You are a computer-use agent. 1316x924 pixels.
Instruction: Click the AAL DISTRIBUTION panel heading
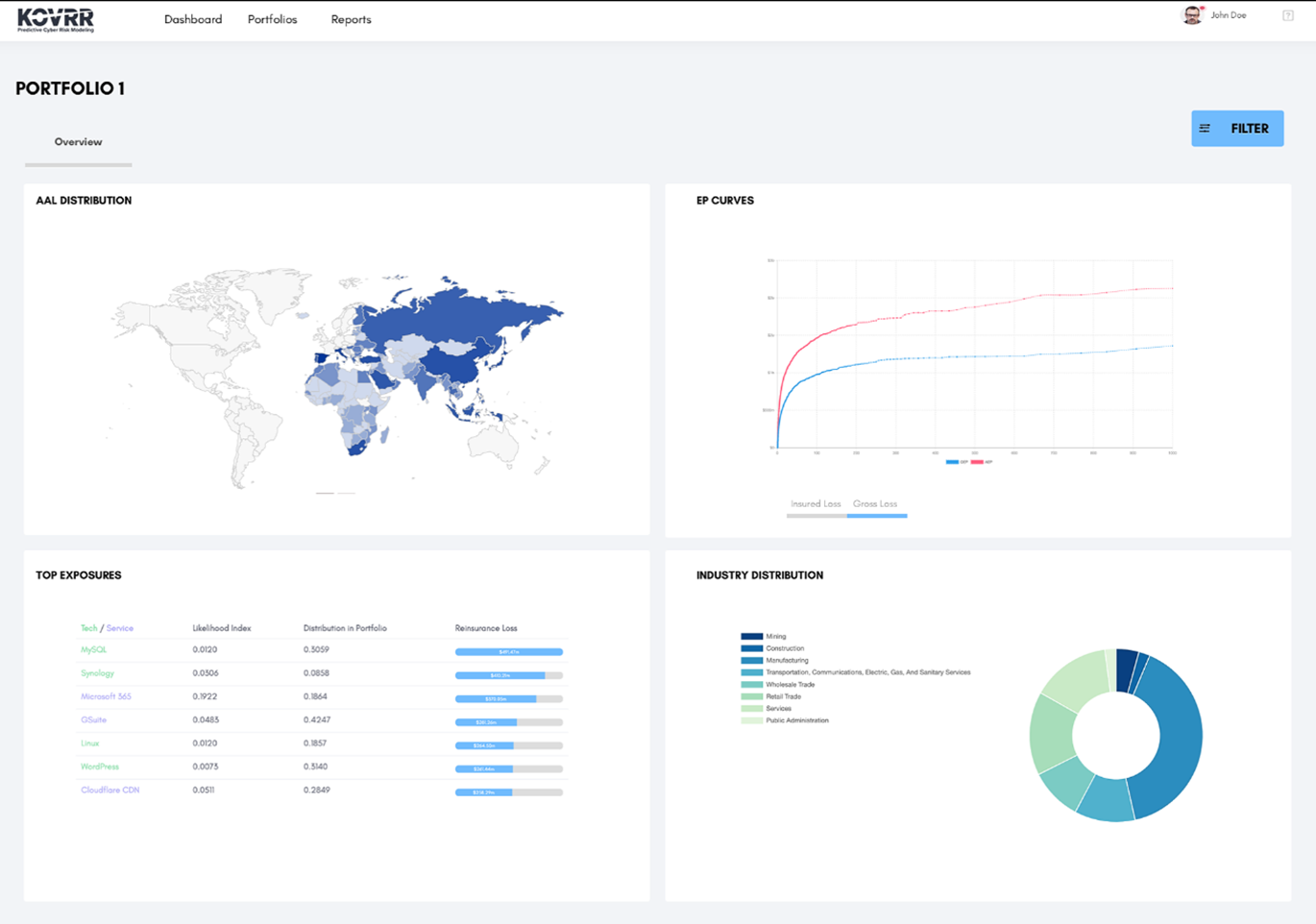(84, 201)
